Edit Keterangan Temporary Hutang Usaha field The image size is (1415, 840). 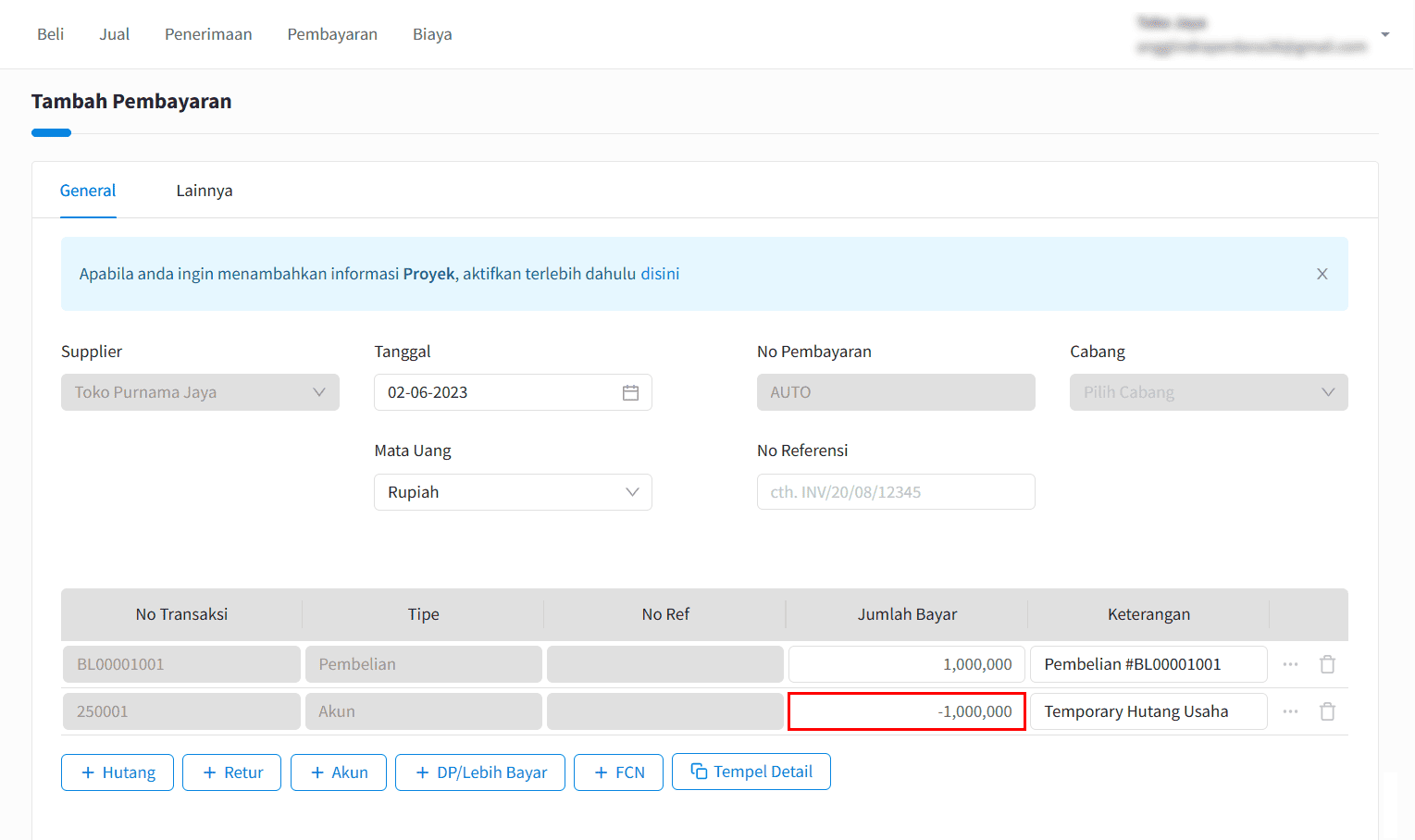pos(1148,711)
